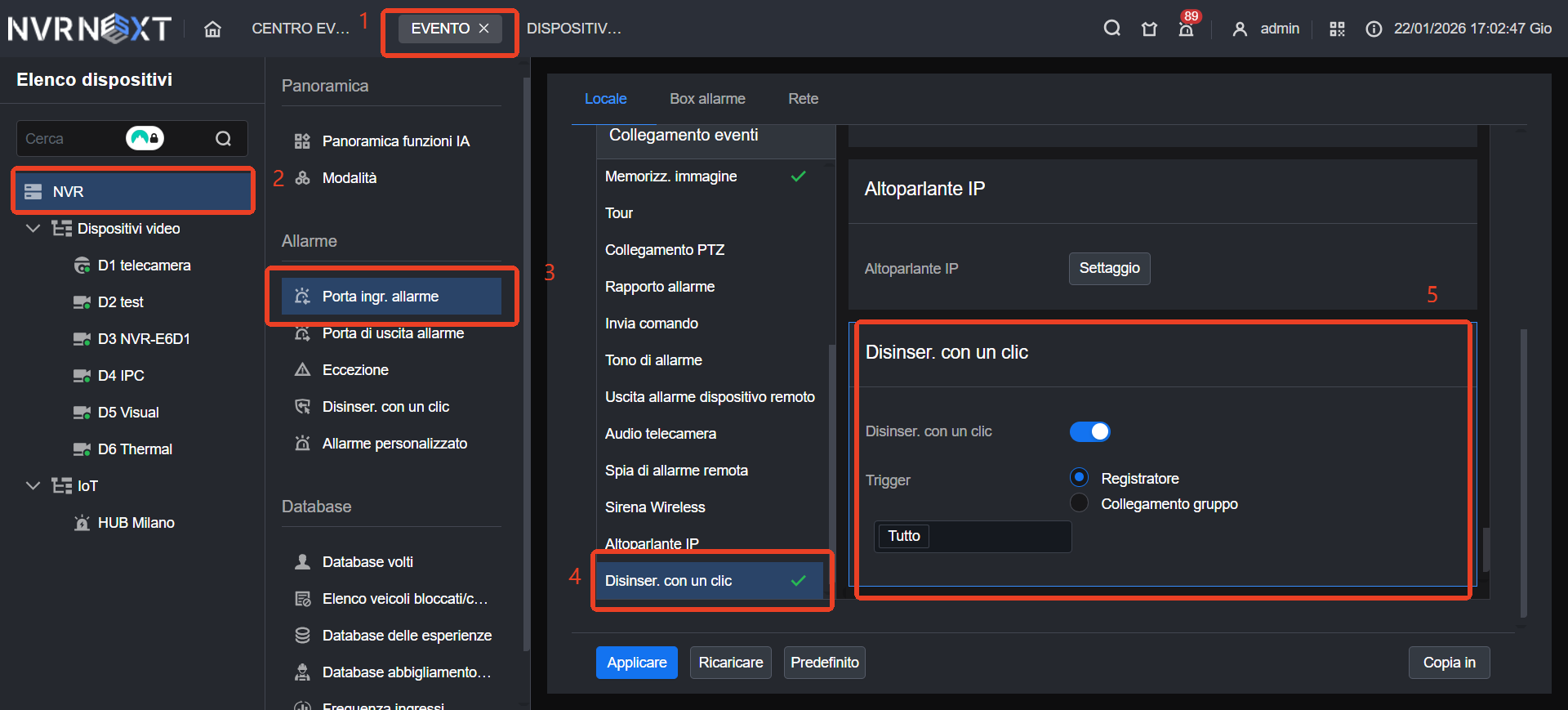Image resolution: width=1568 pixels, height=710 pixels.
Task: Select Disinser. con un clic in linkage list
Action: pos(710,581)
